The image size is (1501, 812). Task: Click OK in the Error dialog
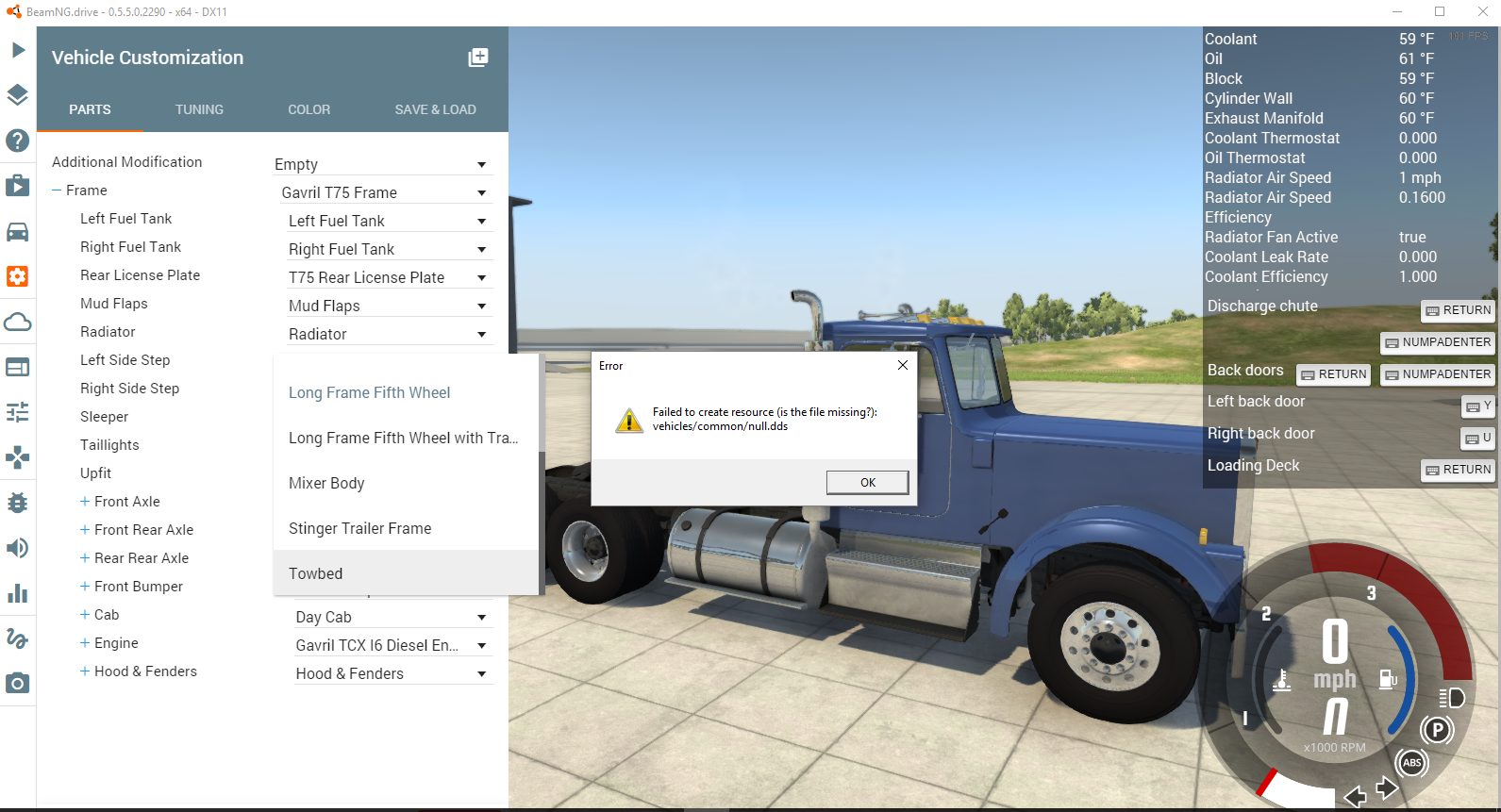pos(867,482)
